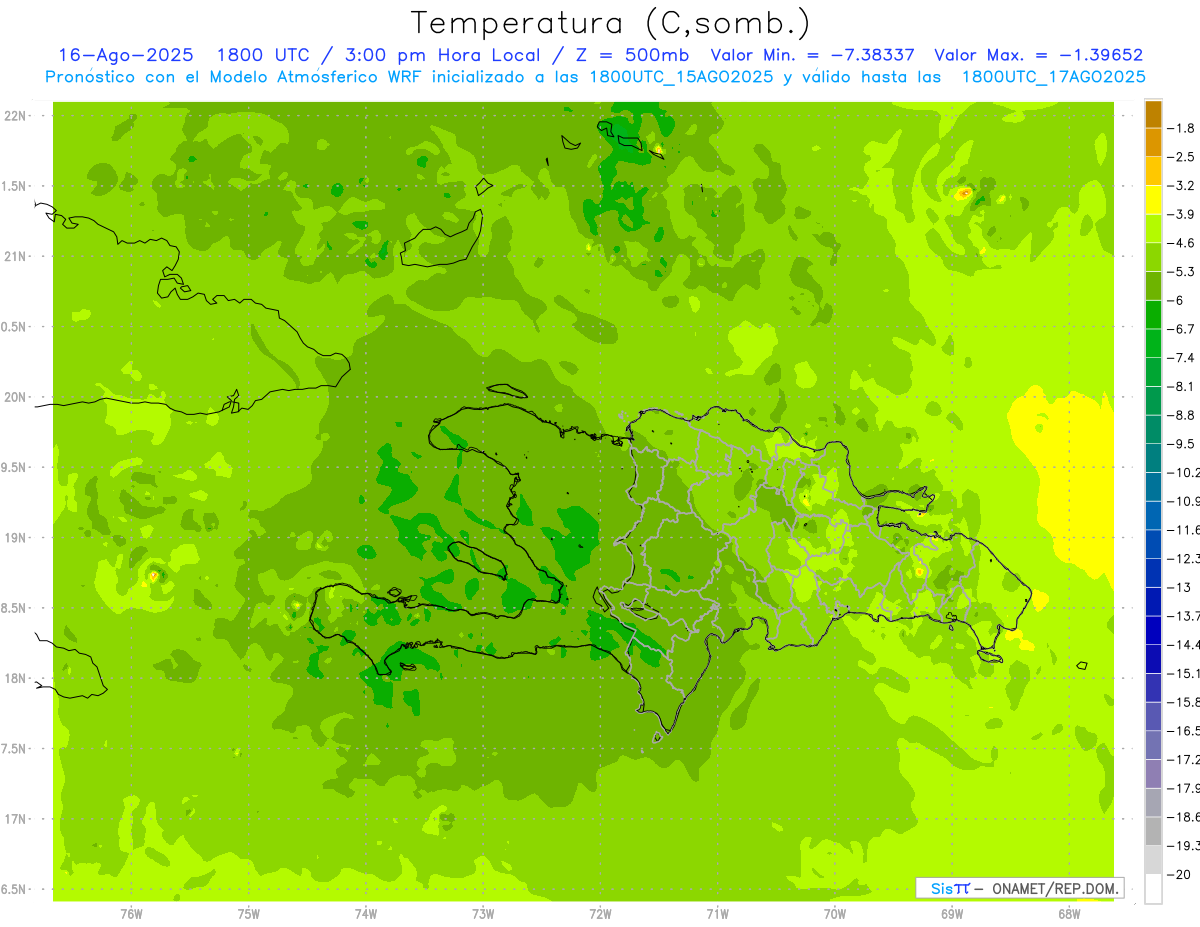
Task: Click the swatch between -7.4 and -8.1
Action: (1153, 372)
